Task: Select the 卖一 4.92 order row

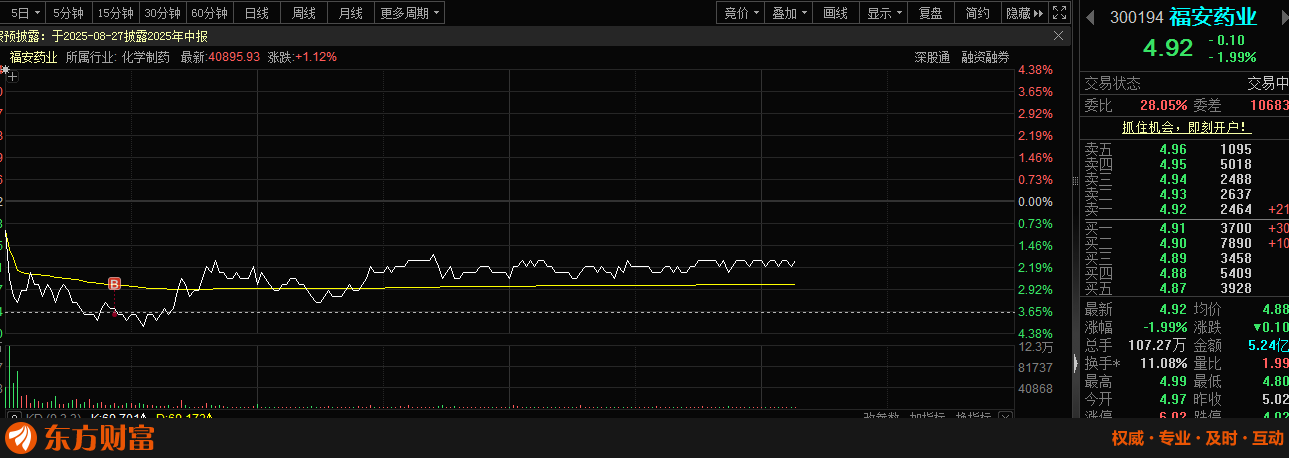Action: tap(1186, 209)
